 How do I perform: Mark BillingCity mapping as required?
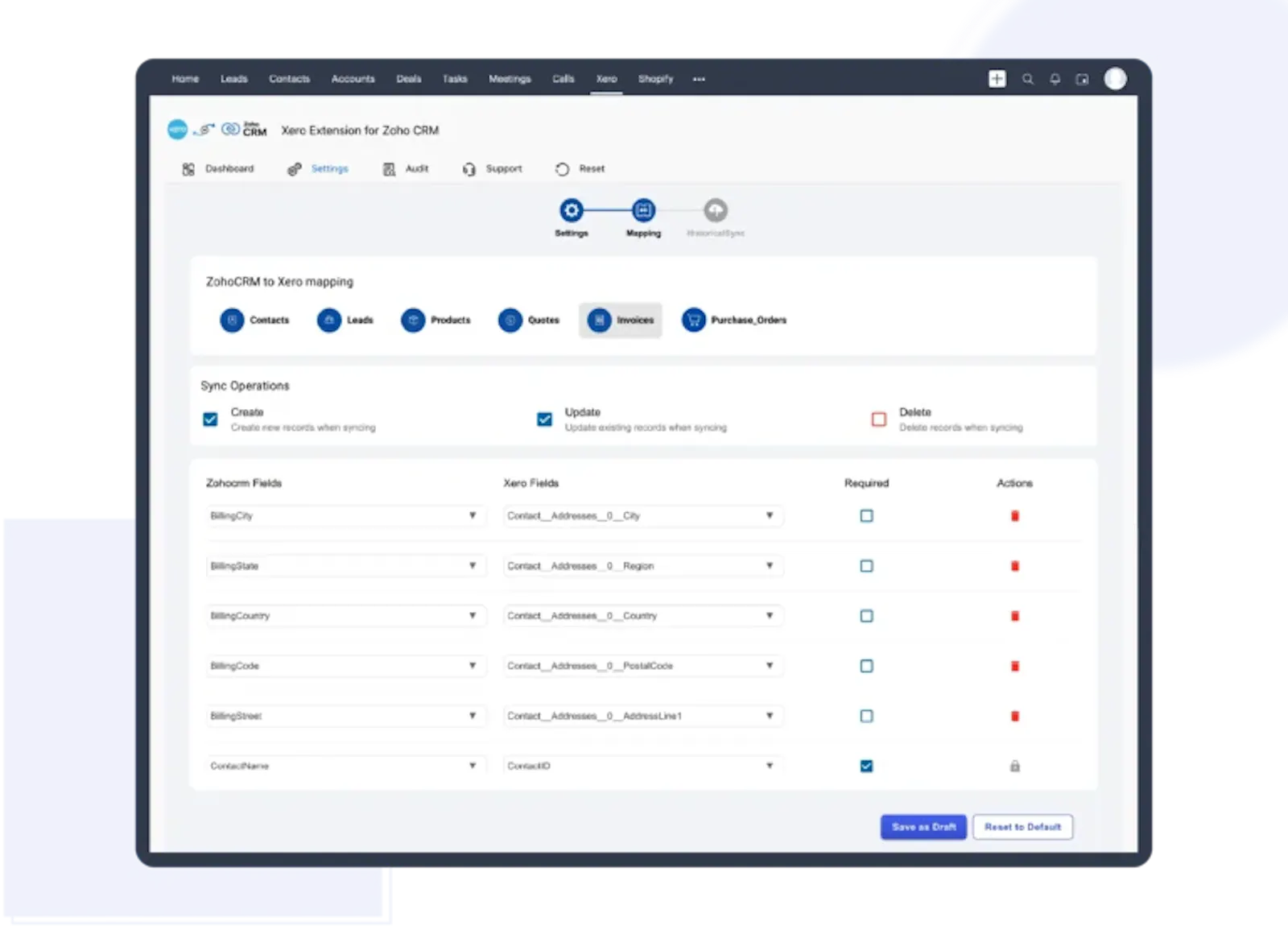click(866, 515)
